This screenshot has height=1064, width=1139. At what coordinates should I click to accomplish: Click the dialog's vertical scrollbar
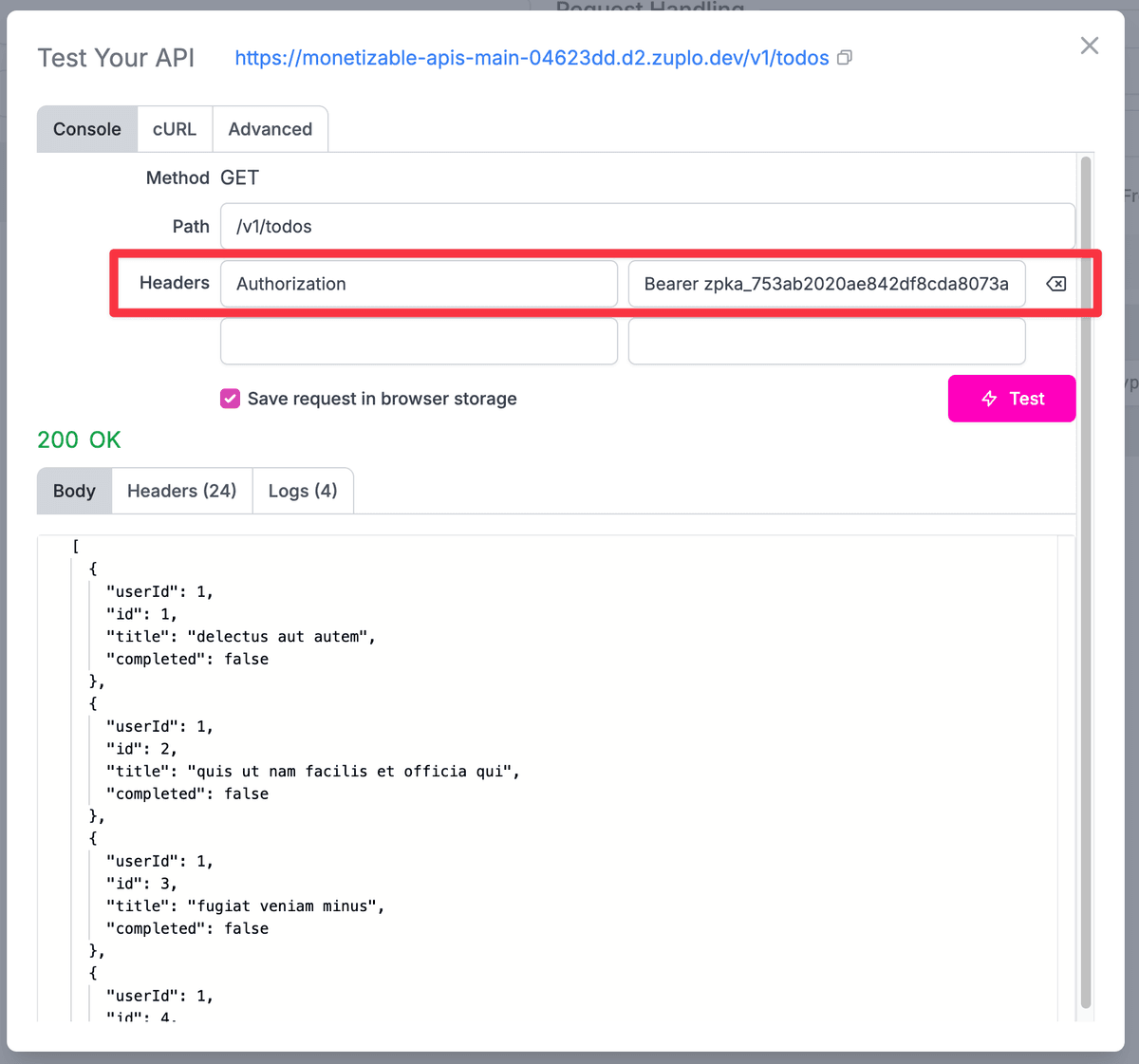pos(1086,583)
